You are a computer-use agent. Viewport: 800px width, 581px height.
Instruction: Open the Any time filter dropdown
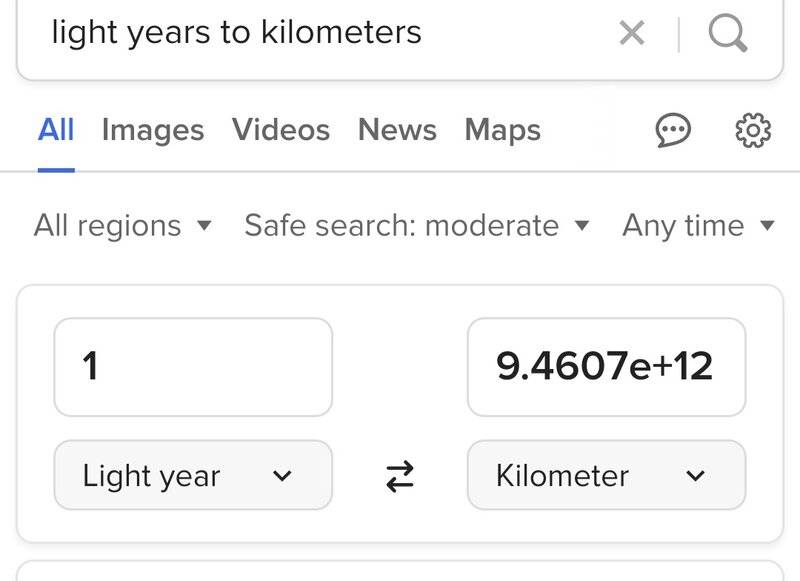[698, 226]
